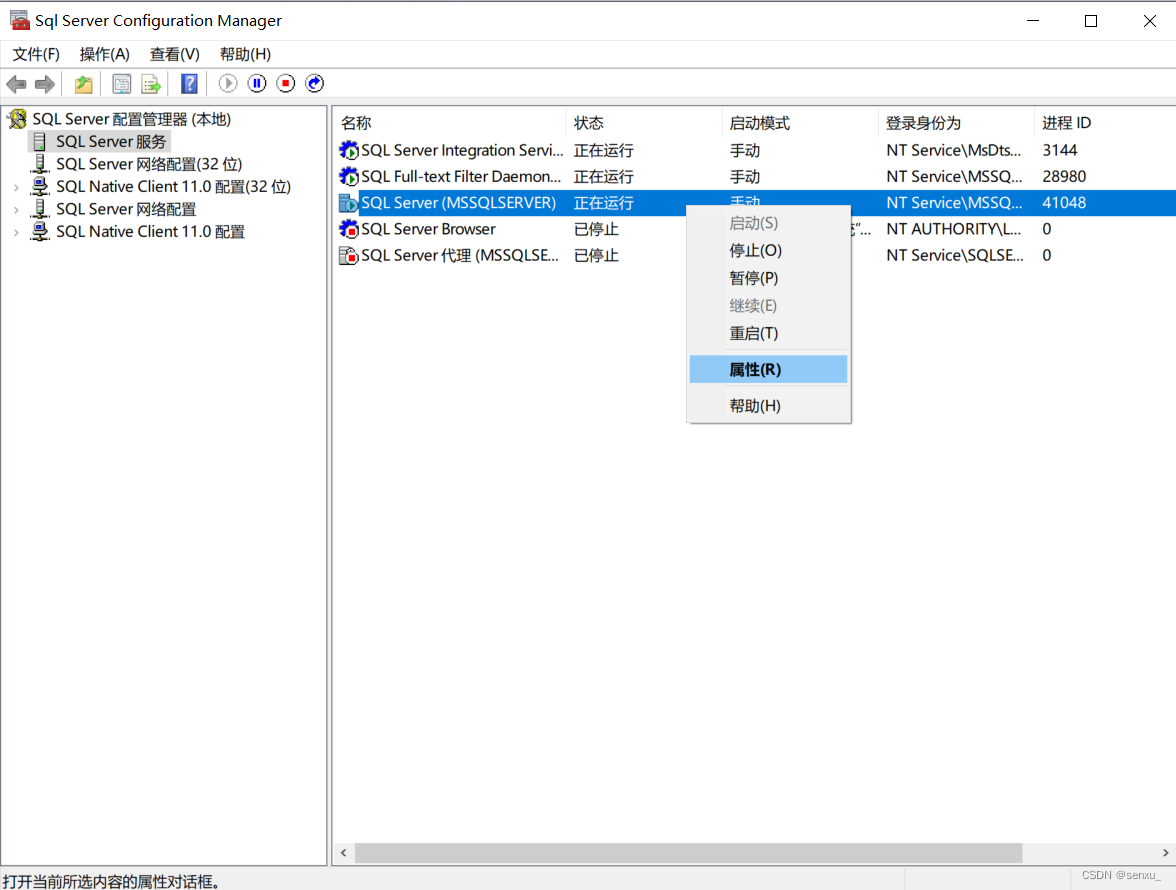This screenshot has width=1176, height=890.
Task: Click the SQL Native Client 11.0 配置 icon
Action: [x=40, y=232]
